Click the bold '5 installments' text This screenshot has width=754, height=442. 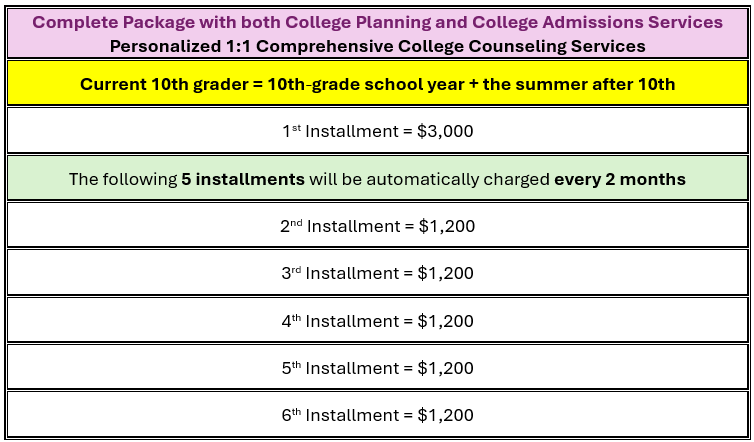[x=243, y=179]
